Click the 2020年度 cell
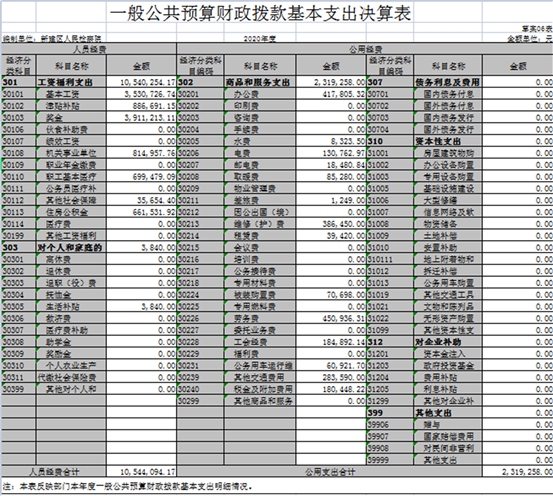Screen dimensions: 553x496 tap(260, 38)
